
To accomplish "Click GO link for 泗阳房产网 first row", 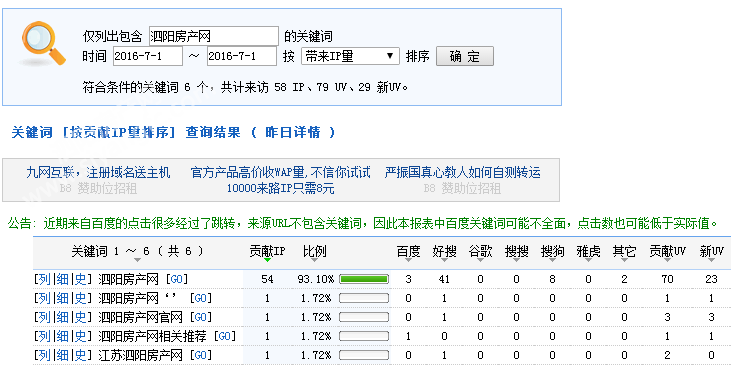I will tap(177, 280).
